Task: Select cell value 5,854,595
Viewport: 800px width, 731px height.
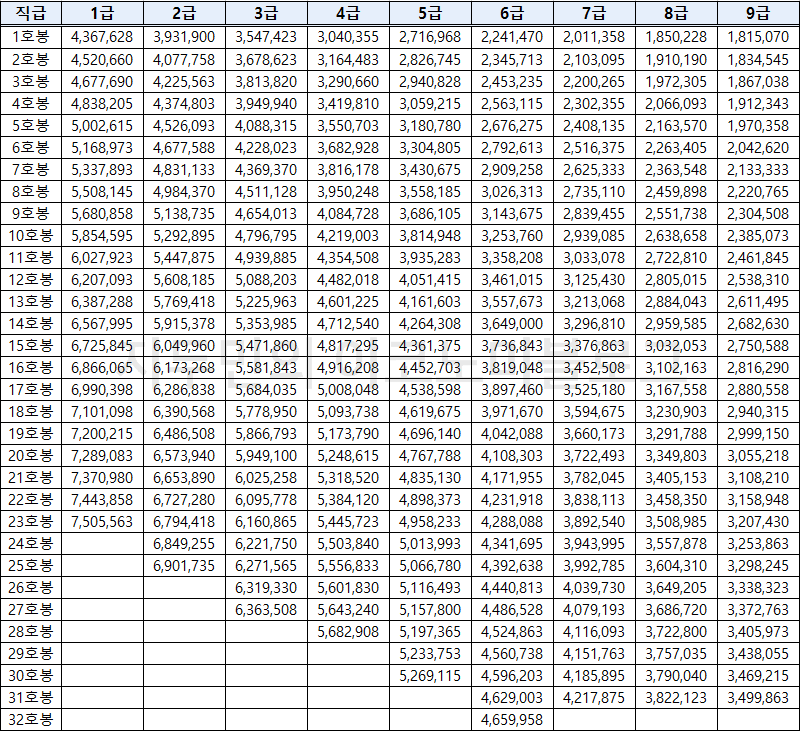Action: click(x=102, y=236)
